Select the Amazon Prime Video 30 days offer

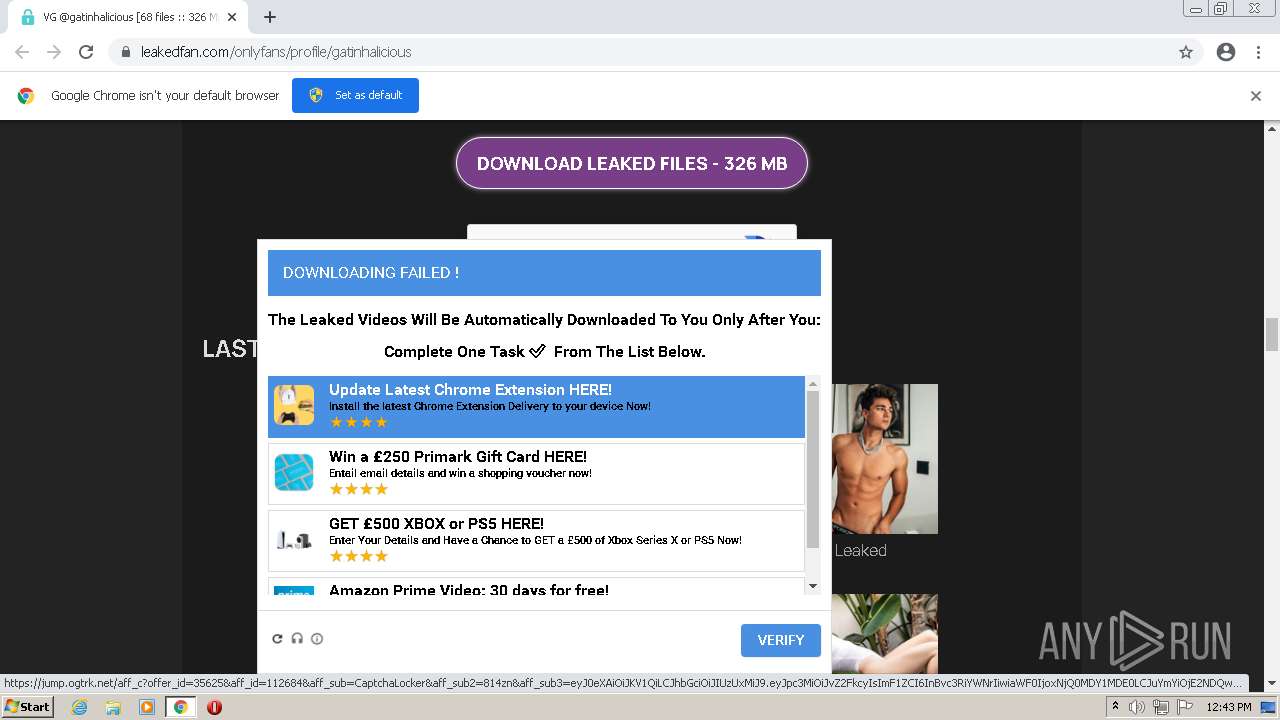[536, 587]
